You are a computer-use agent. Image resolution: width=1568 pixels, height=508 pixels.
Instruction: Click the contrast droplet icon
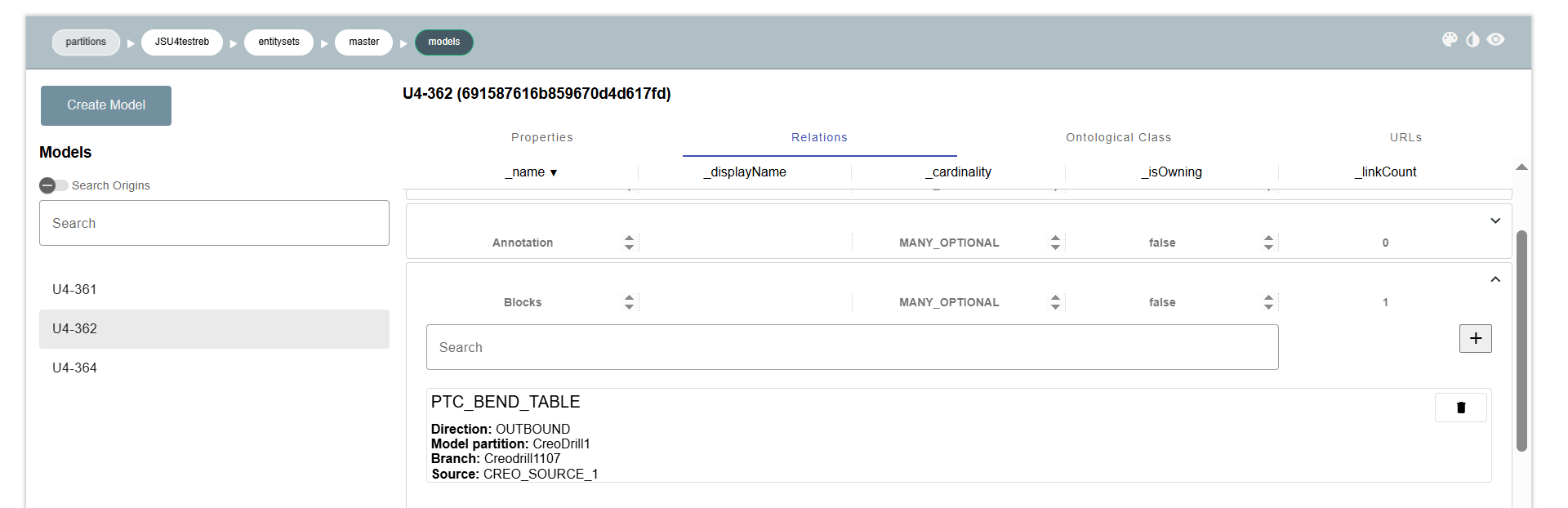pyautogui.click(x=1472, y=39)
